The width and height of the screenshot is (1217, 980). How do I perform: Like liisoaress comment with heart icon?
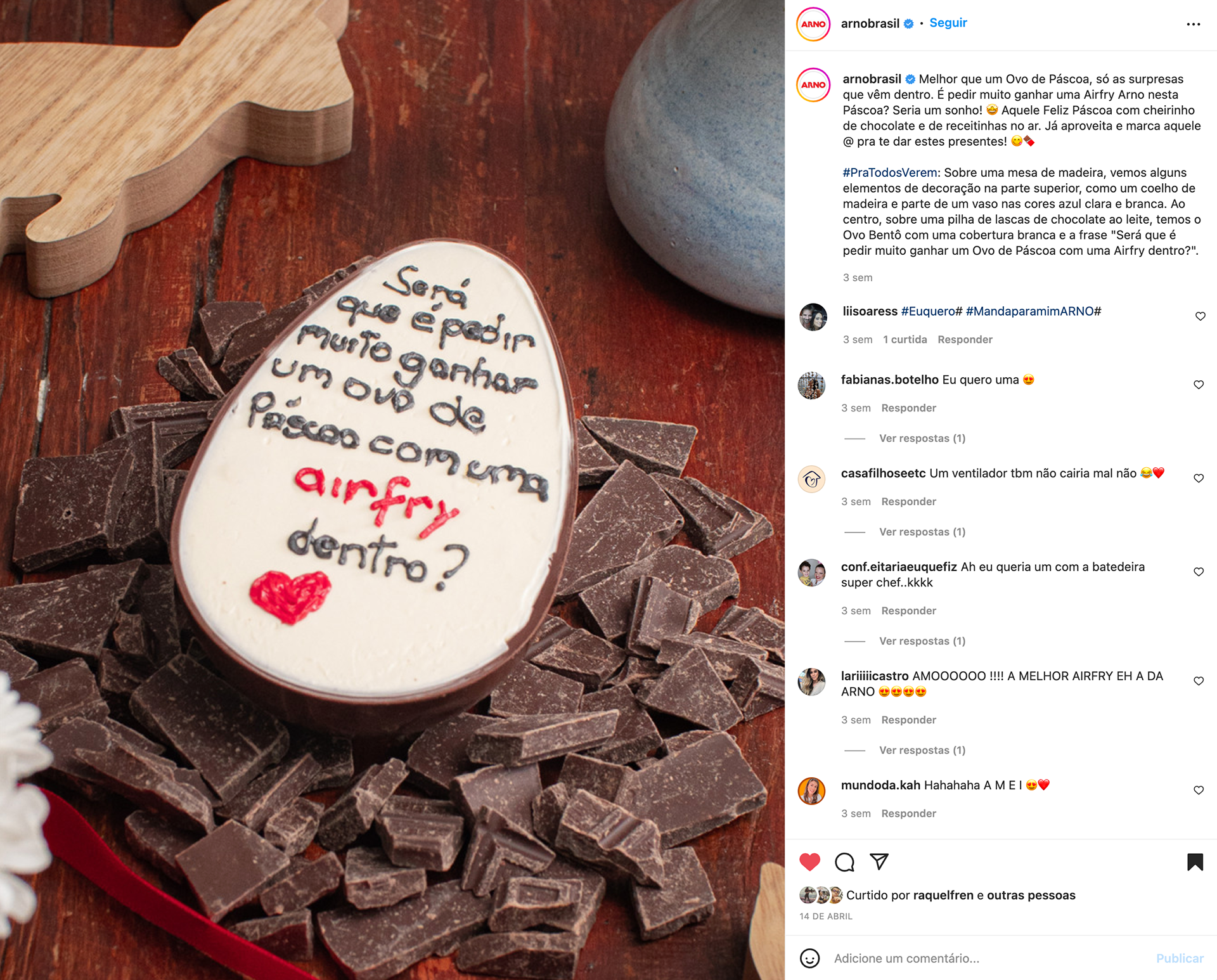(x=1200, y=316)
